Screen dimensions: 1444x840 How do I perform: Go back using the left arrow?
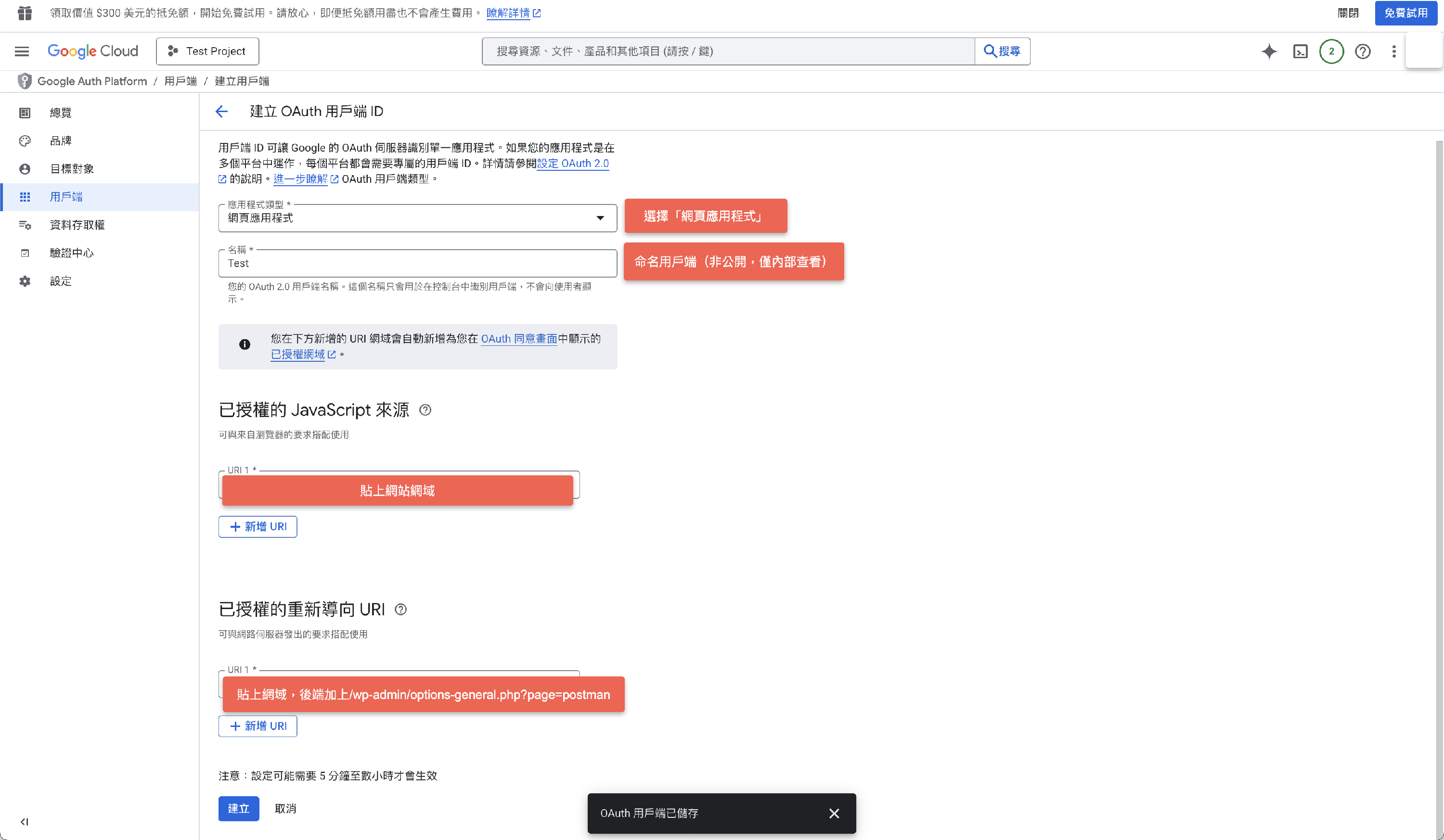222,112
